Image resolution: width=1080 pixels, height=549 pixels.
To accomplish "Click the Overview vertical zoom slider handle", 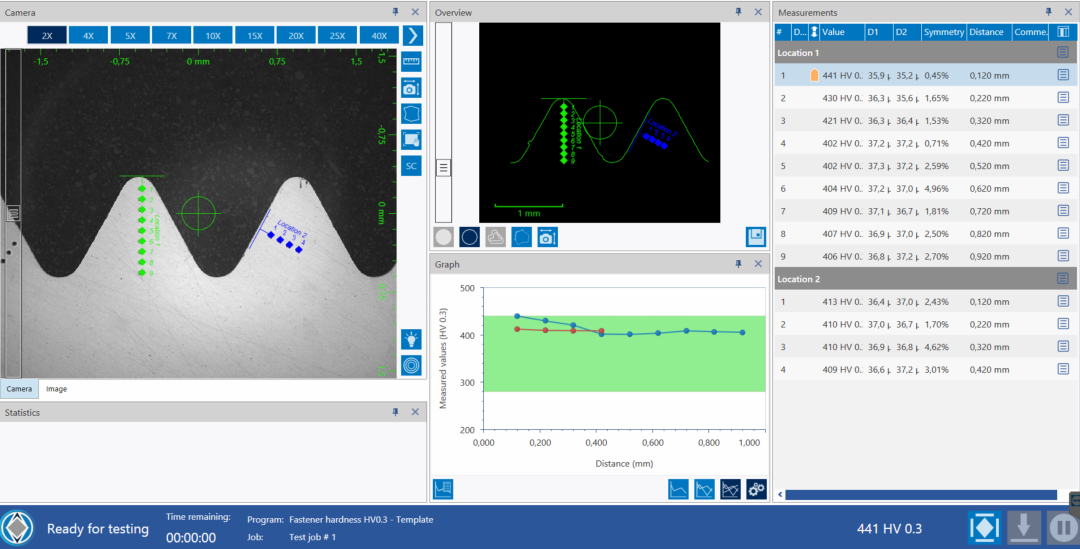I will click(443, 167).
